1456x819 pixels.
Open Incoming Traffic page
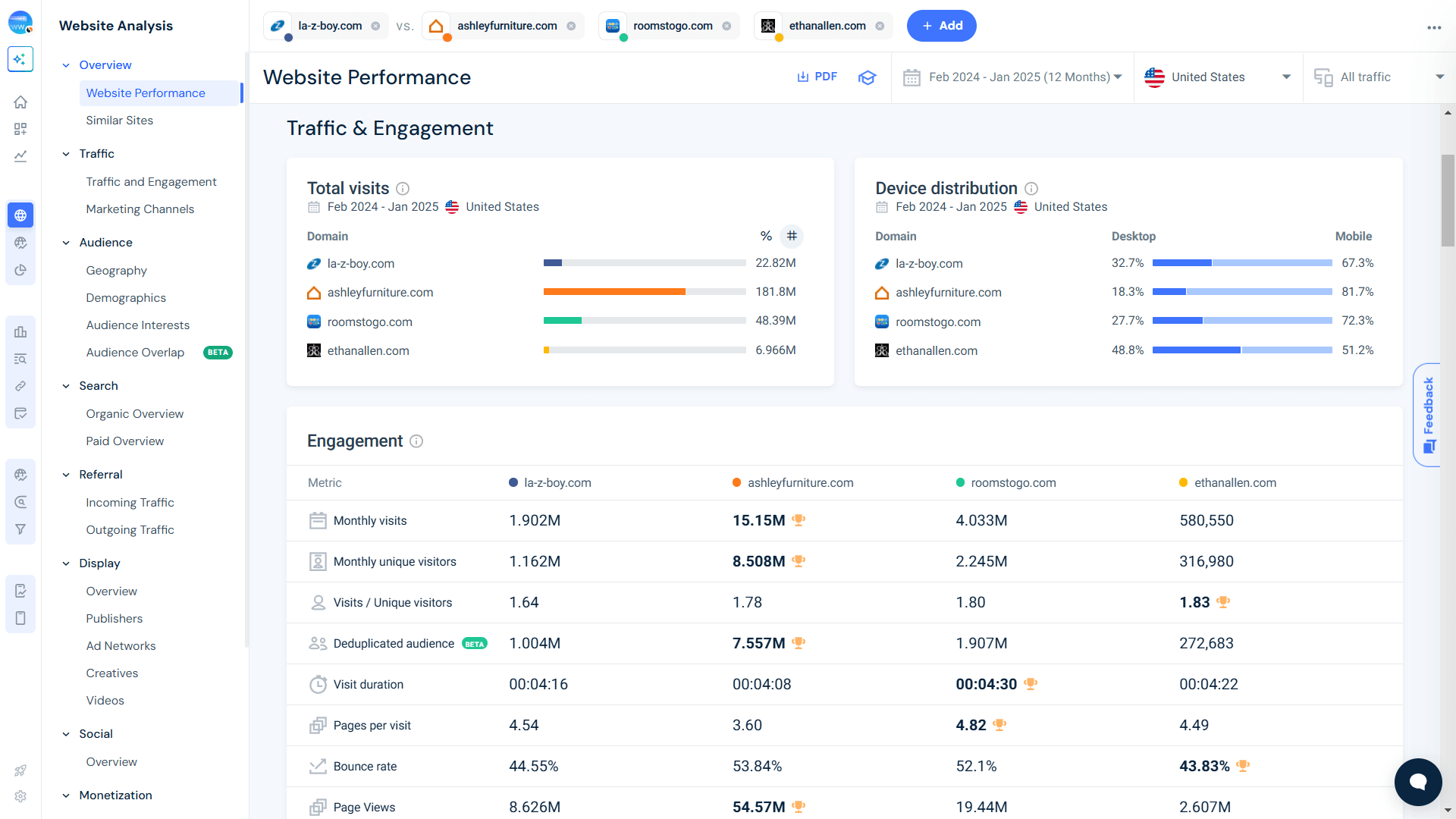[x=130, y=503]
